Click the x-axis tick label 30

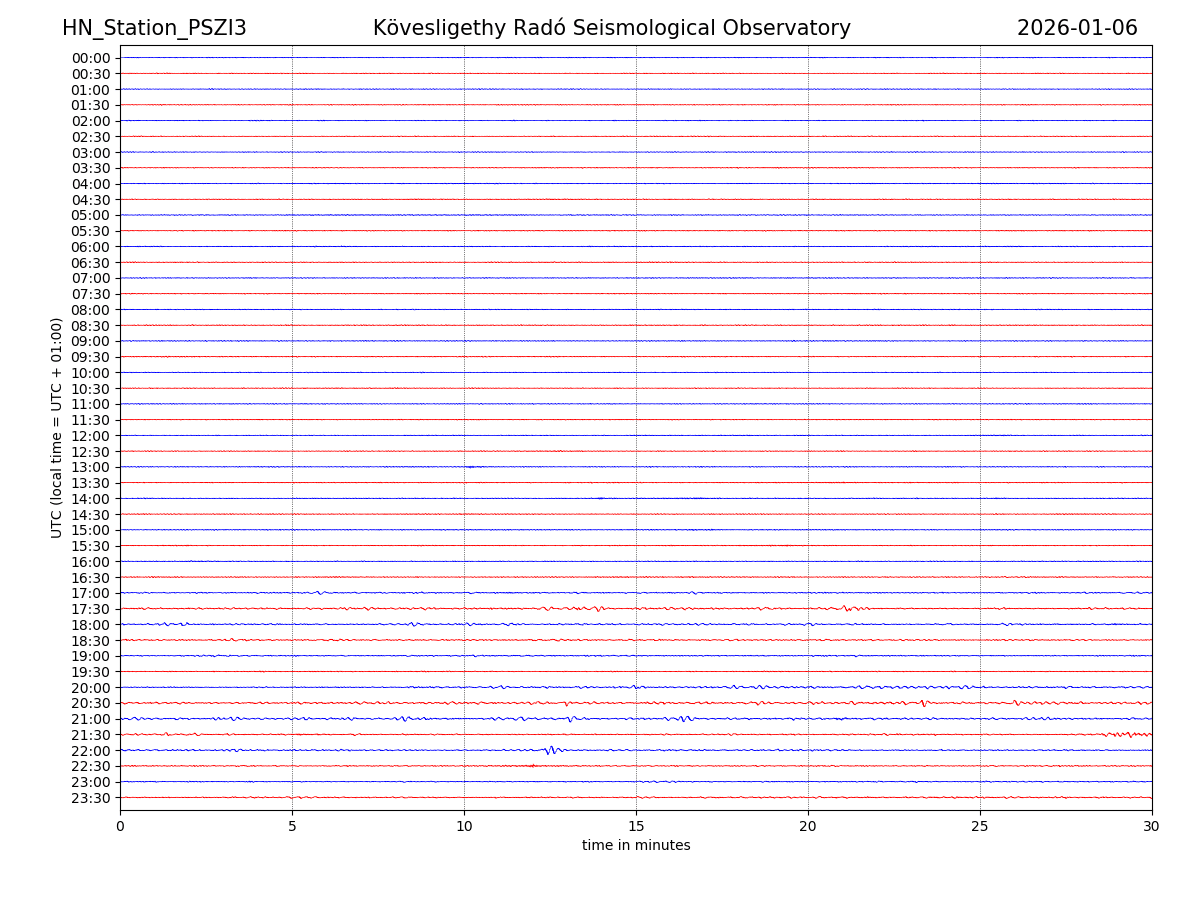(x=1151, y=826)
